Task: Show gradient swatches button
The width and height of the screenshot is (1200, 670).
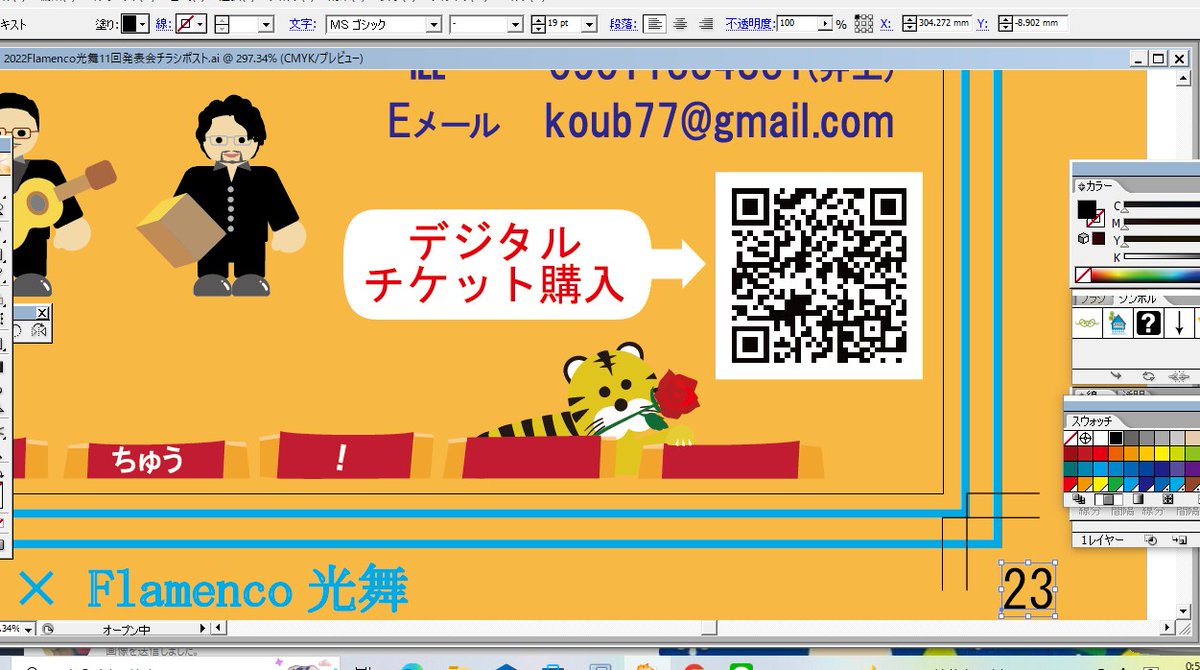Action: coord(1137,499)
